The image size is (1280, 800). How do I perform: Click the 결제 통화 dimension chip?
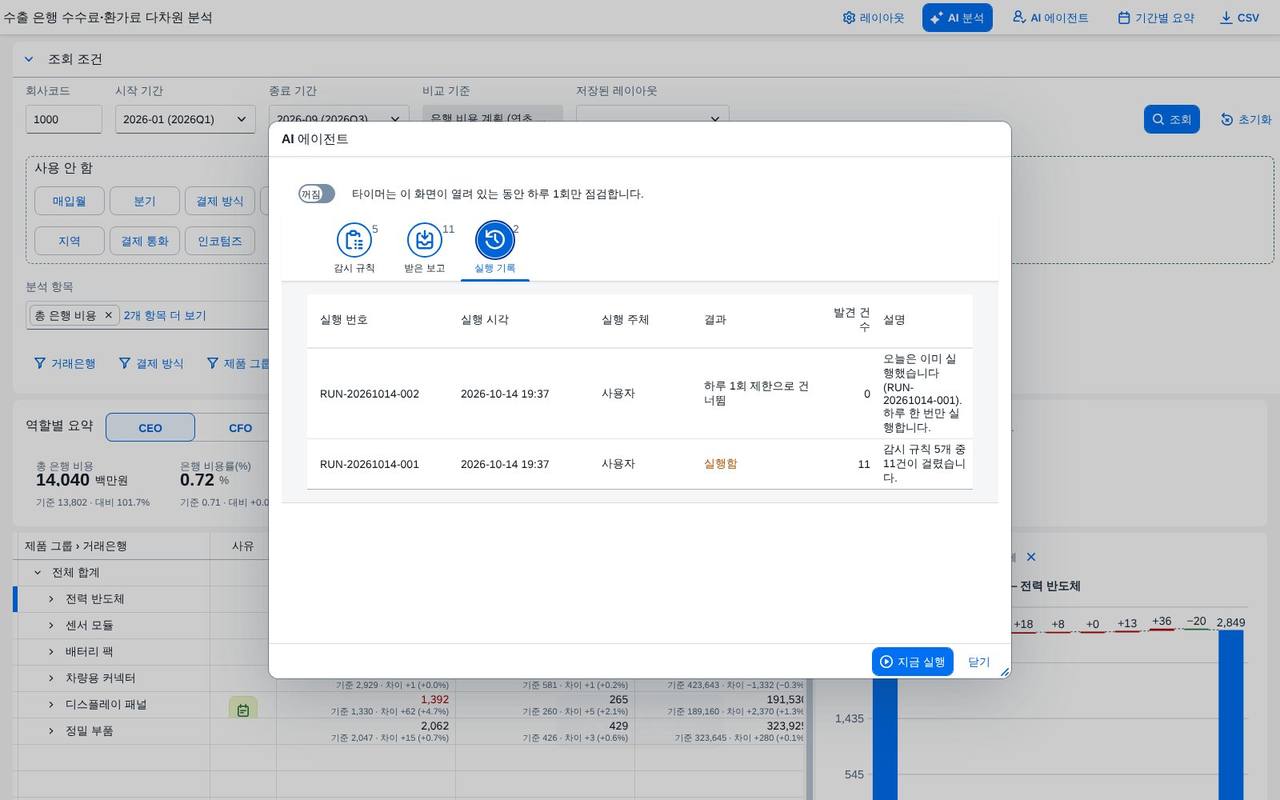coord(145,241)
